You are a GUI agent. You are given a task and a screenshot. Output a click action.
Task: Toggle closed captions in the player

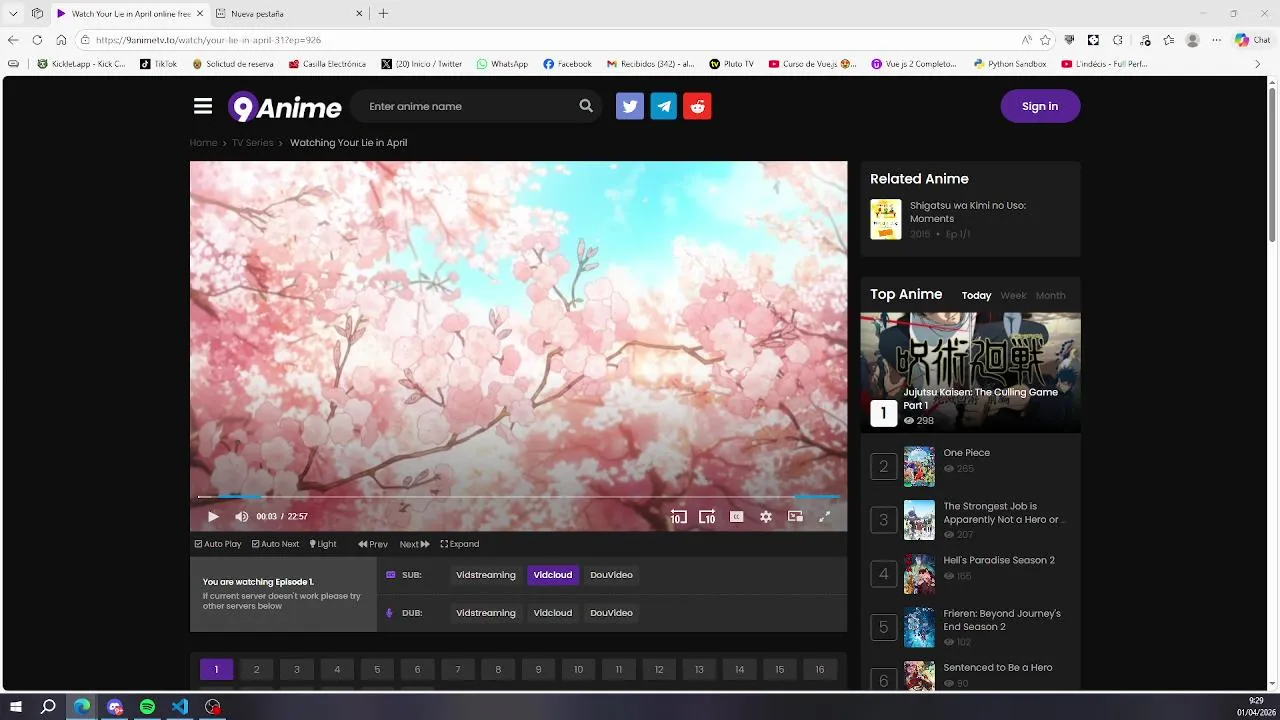pos(737,517)
